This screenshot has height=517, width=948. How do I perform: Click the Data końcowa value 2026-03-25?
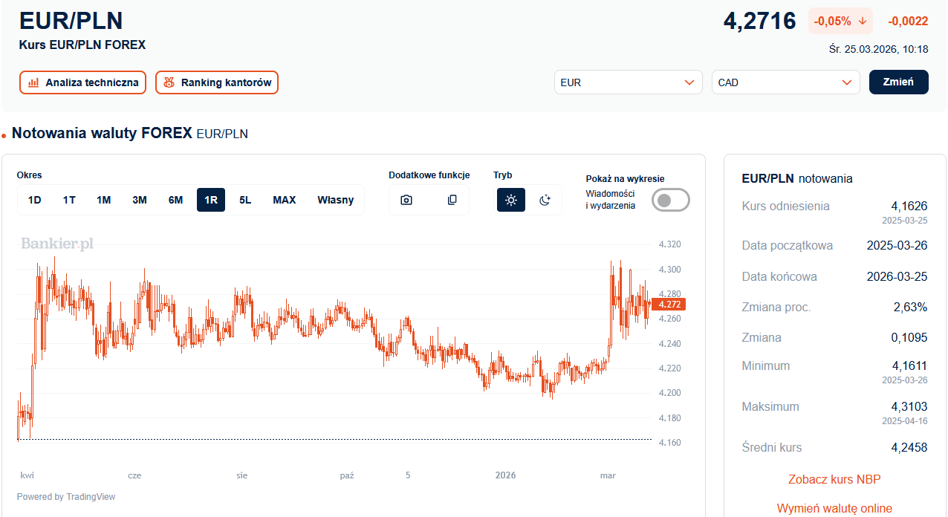[x=897, y=276]
